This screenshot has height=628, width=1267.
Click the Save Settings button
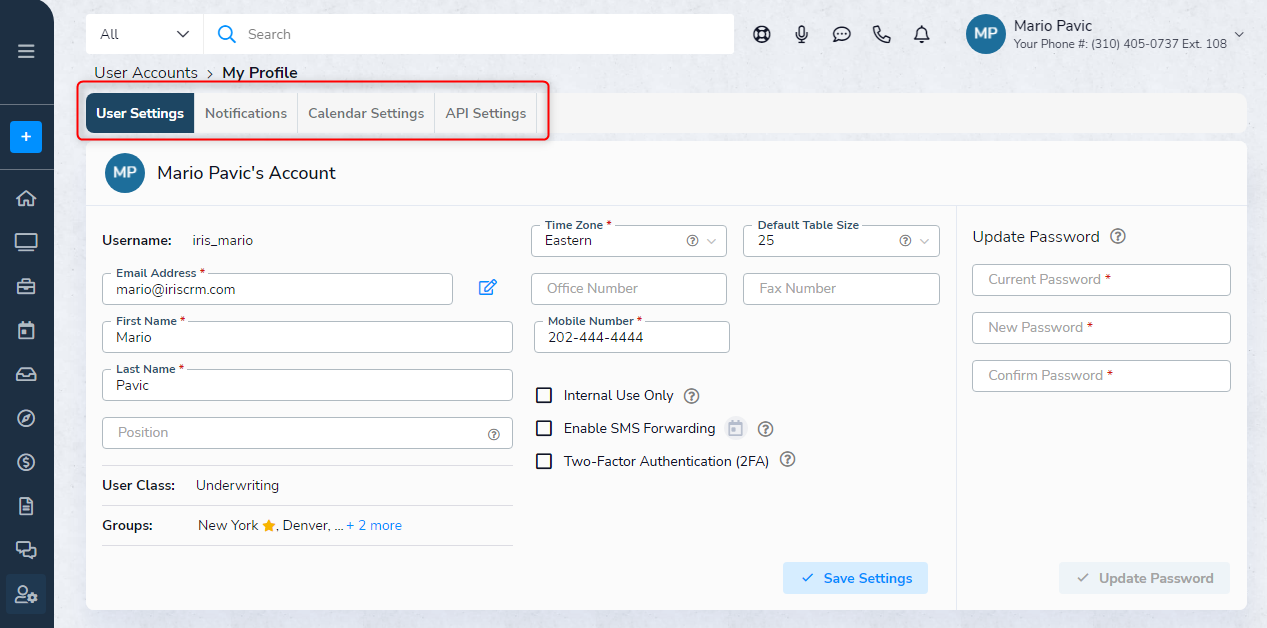[855, 578]
